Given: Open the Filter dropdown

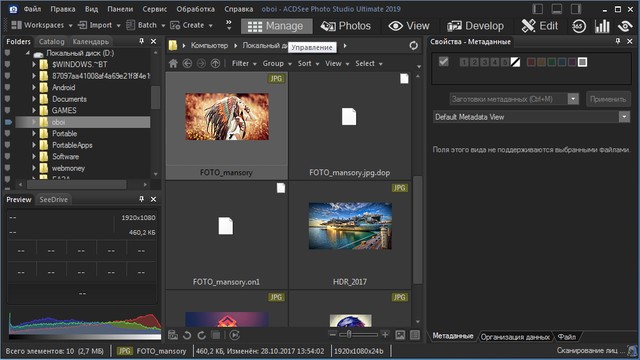Looking at the screenshot, I should tap(244, 64).
